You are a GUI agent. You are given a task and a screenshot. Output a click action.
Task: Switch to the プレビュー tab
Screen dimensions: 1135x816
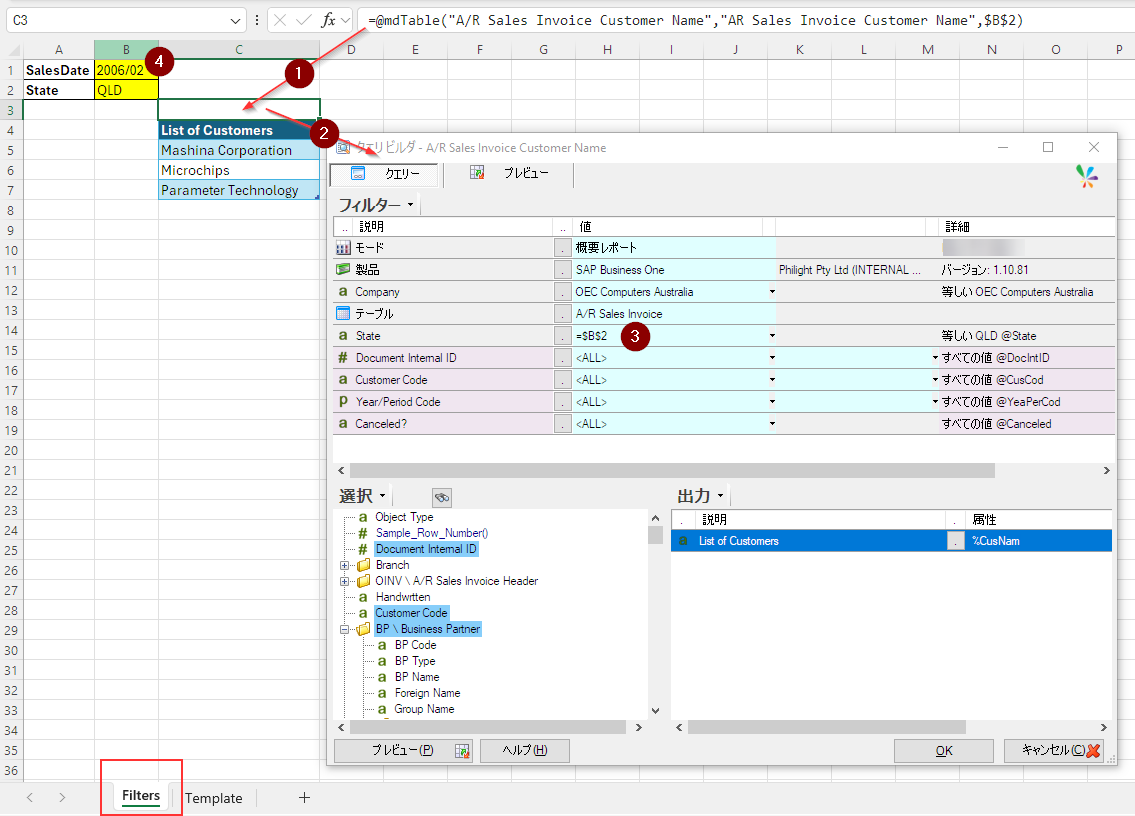coord(509,173)
